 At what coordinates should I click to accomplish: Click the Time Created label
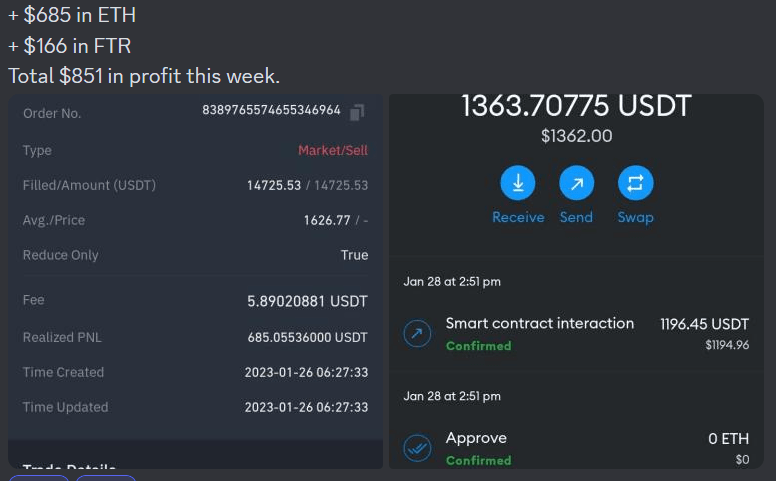click(x=63, y=372)
